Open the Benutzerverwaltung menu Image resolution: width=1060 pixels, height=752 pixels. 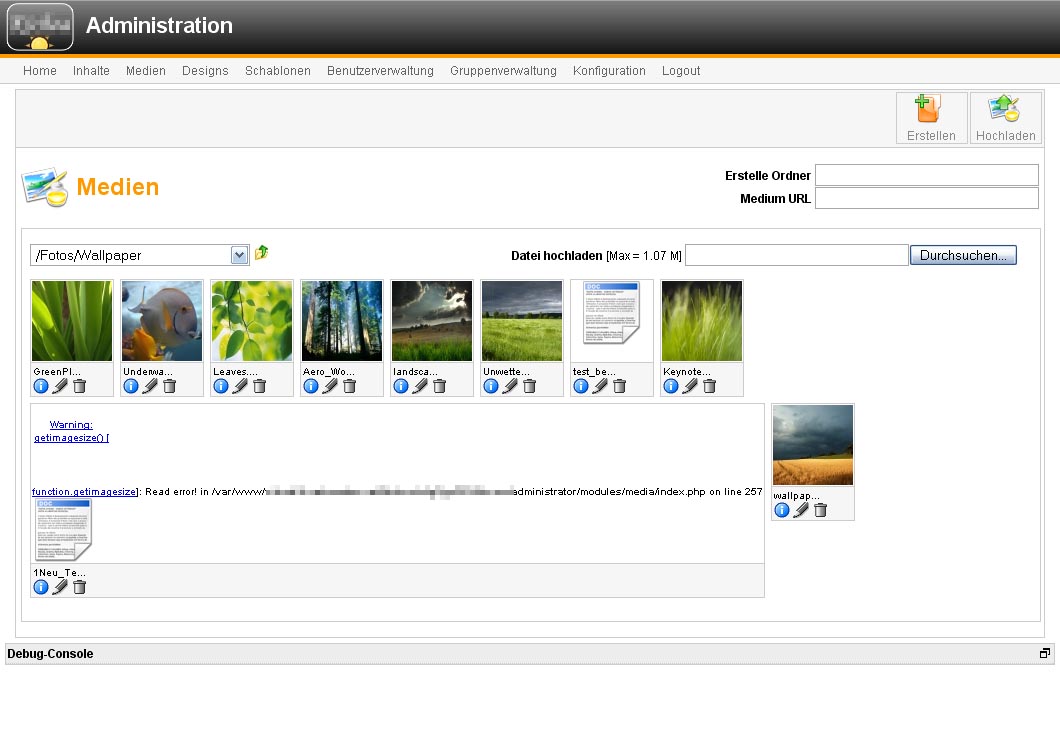(x=380, y=71)
